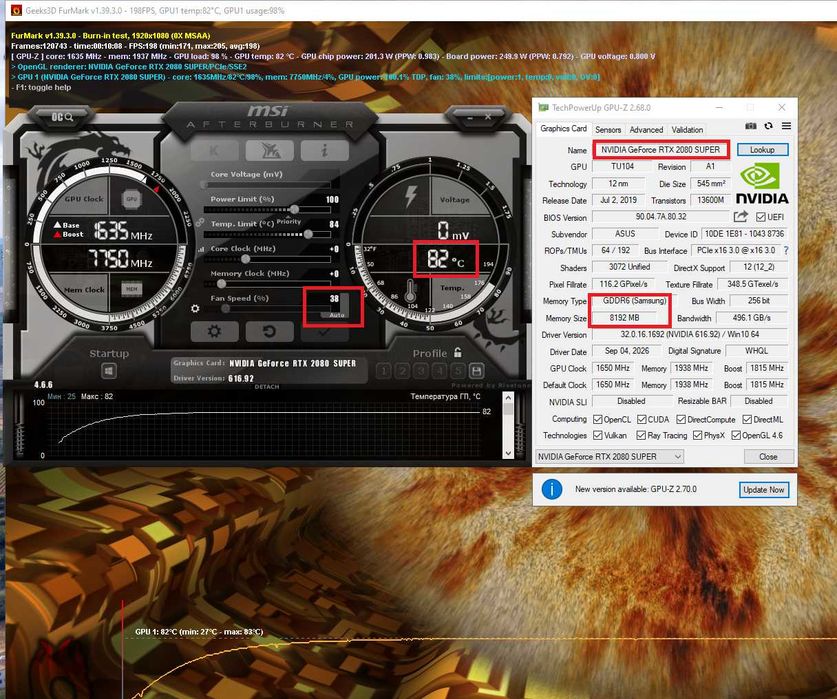The width and height of the screenshot is (837, 699).
Task: Click blue info icon in update notice
Action: coord(551,489)
